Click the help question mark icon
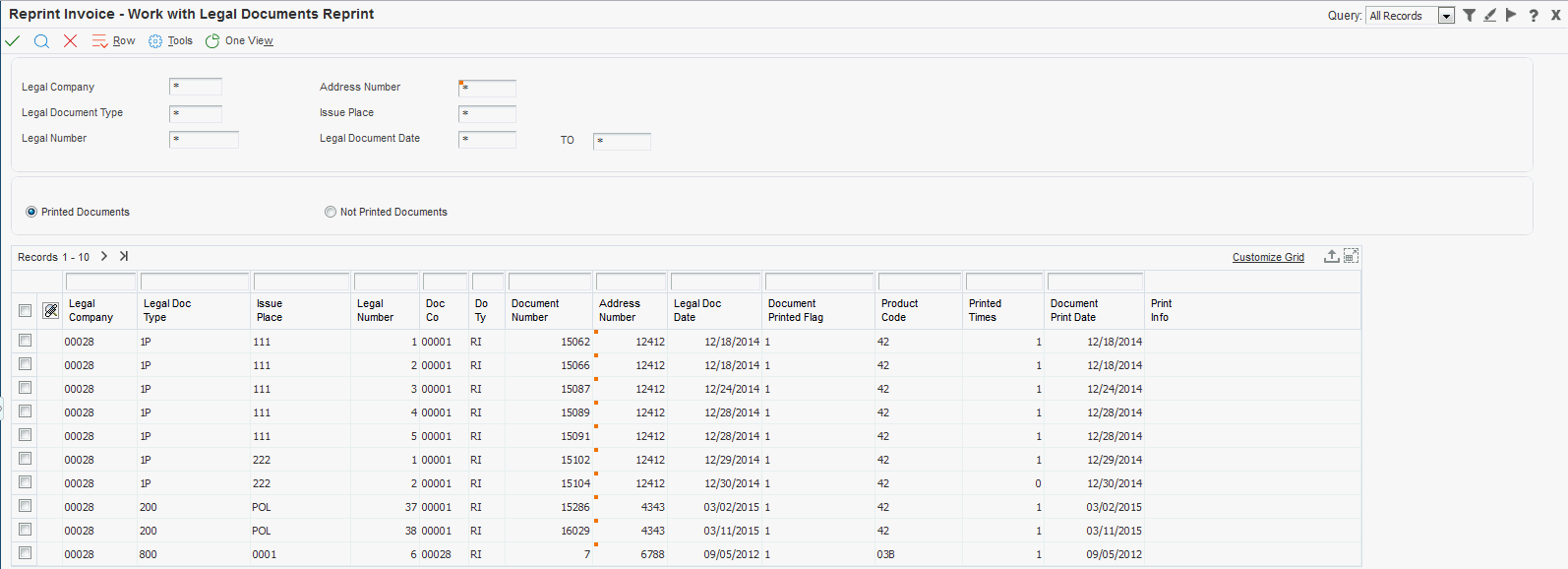 point(1533,16)
